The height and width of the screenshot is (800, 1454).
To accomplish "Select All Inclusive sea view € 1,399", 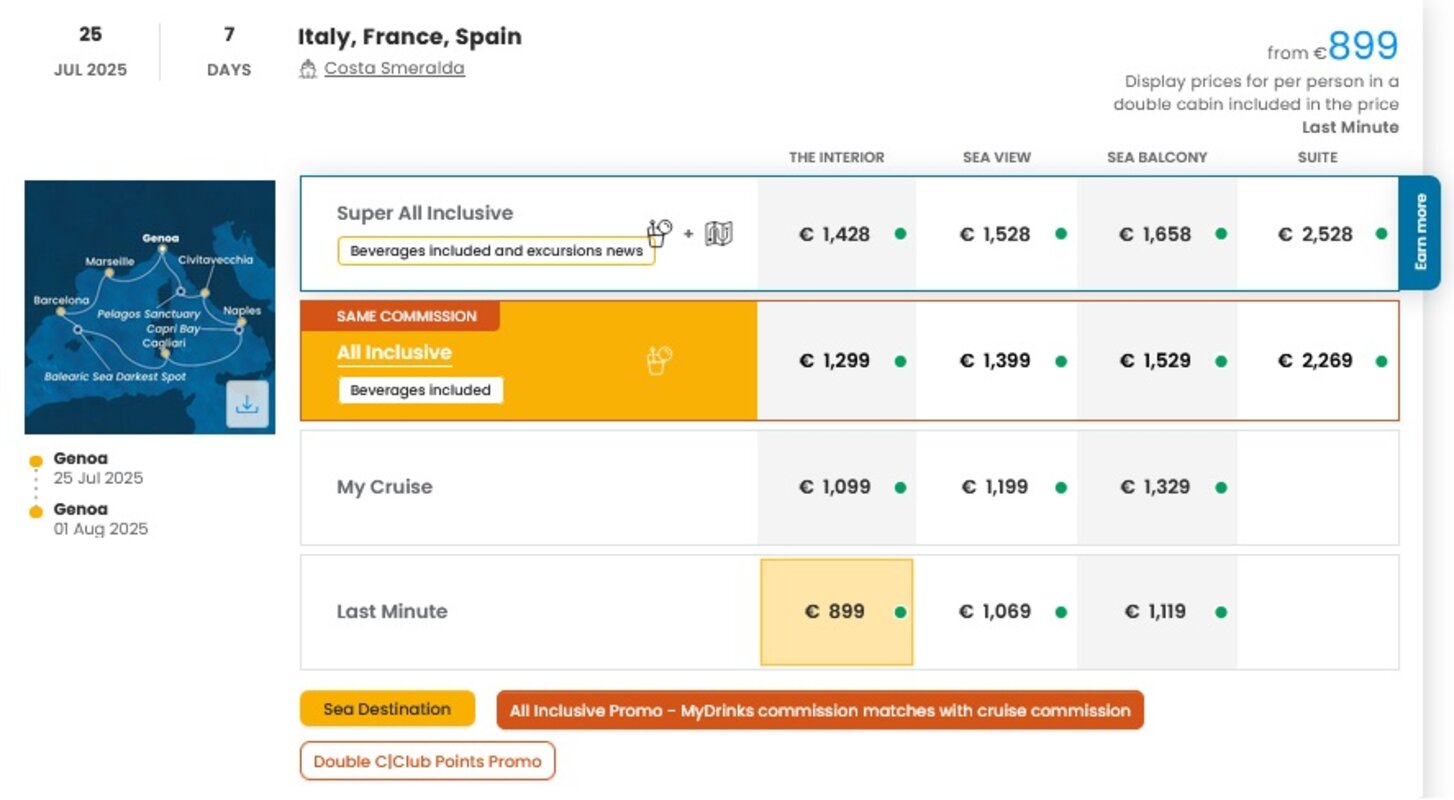I will (x=997, y=361).
